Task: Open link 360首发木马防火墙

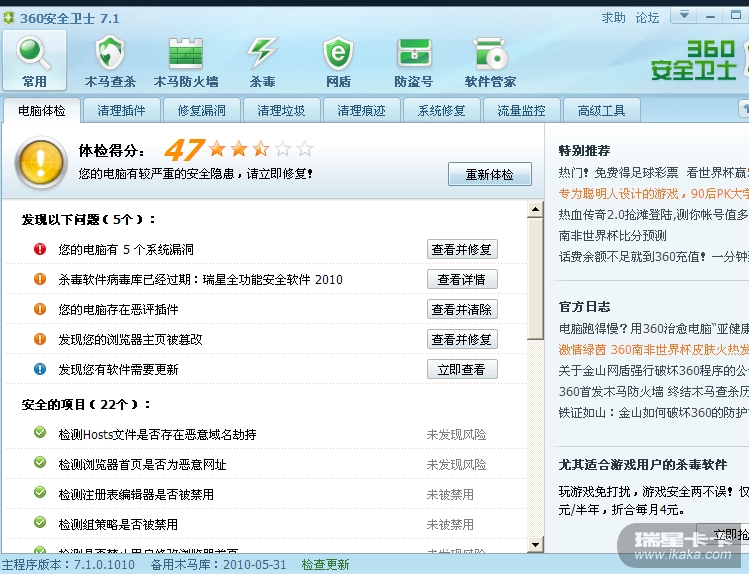Action: (x=653, y=392)
